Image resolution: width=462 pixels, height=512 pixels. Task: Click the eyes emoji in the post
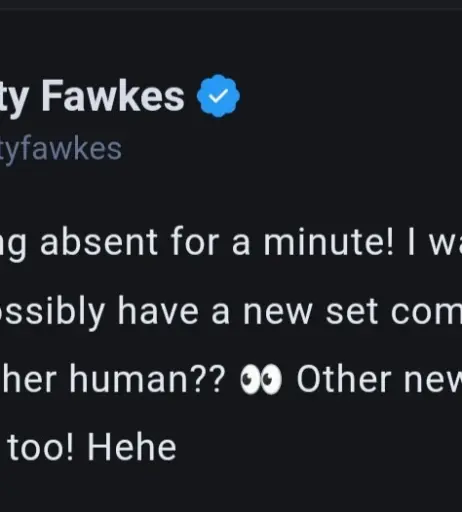pyautogui.click(x=261, y=379)
